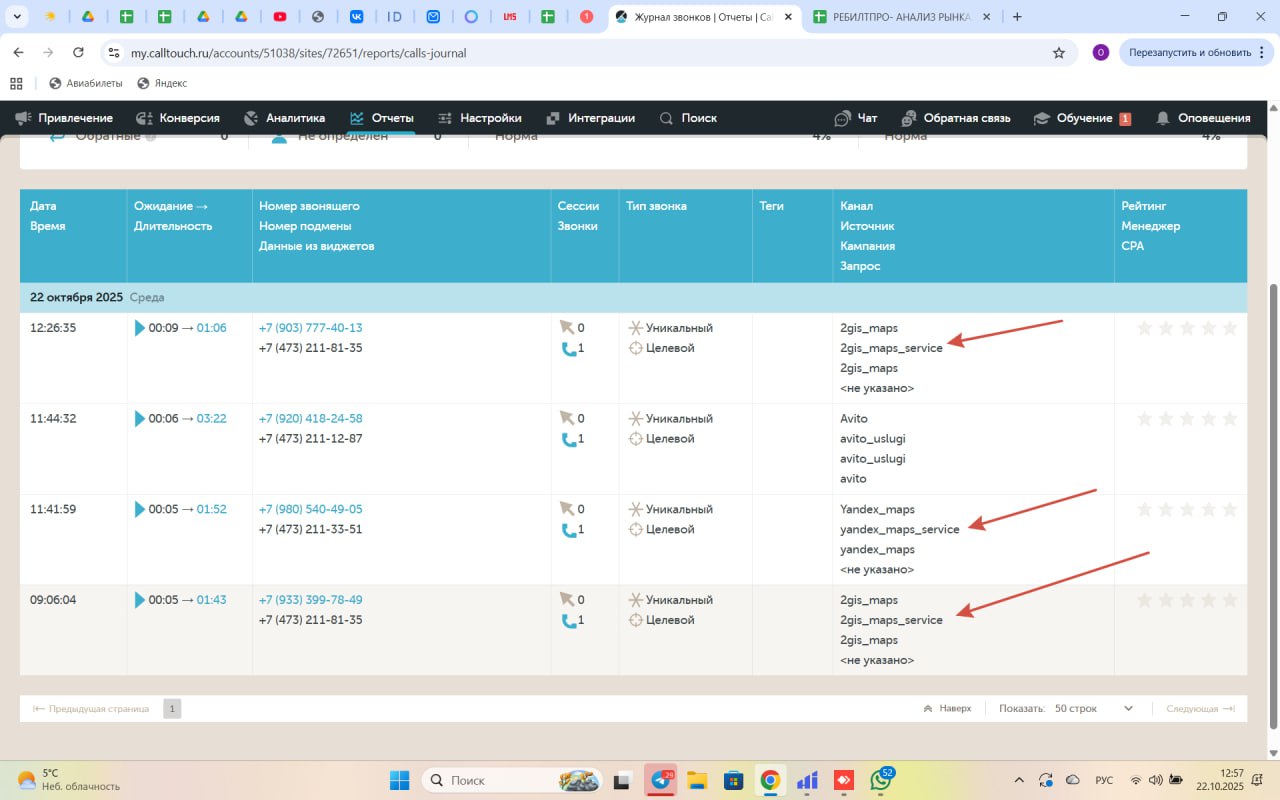Open the Отчеты menu

pyautogui.click(x=381, y=118)
